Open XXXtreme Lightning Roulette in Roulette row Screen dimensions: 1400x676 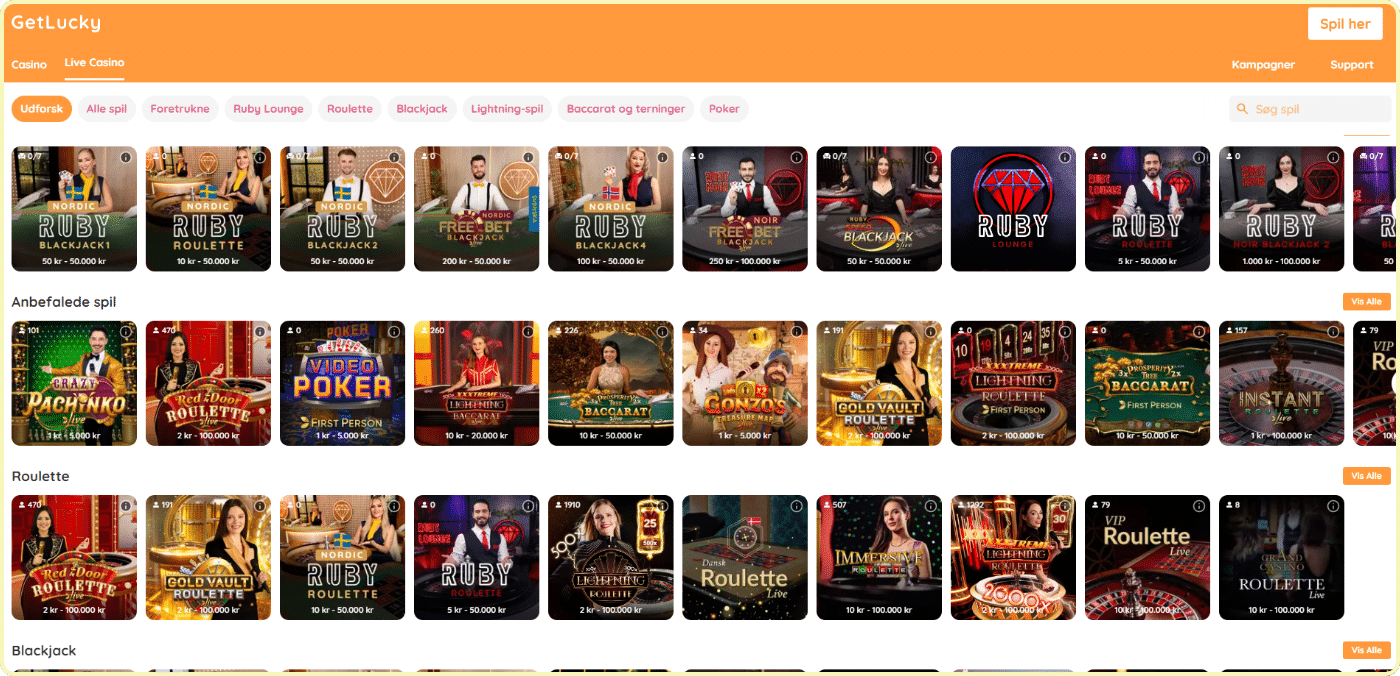1013,558
